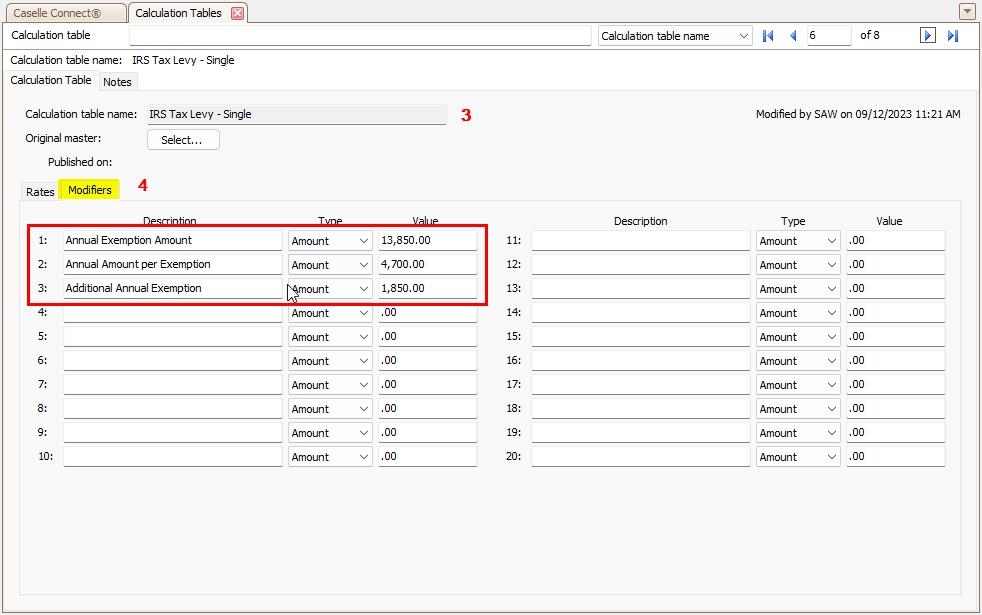Click the 'Original master:' label
Screen dimensions: 982x615
click(x=63, y=138)
